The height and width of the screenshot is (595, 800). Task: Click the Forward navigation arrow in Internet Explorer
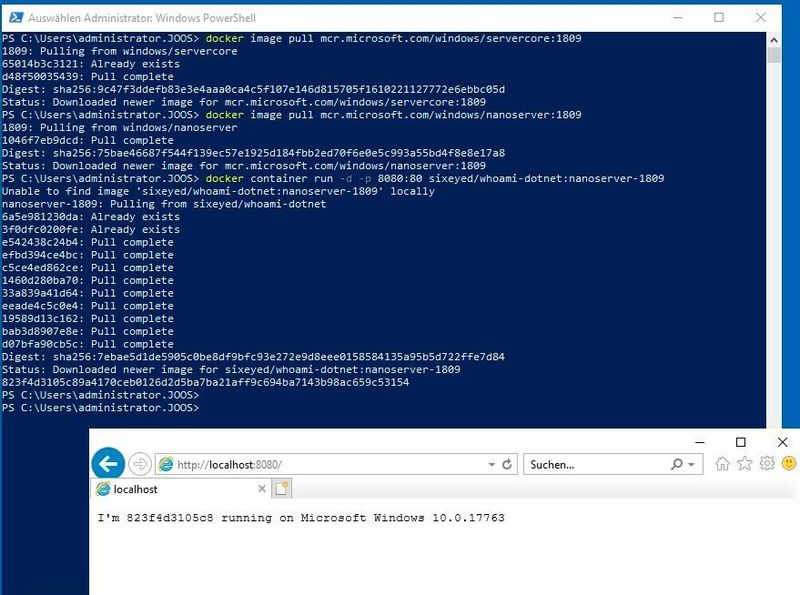(139, 463)
